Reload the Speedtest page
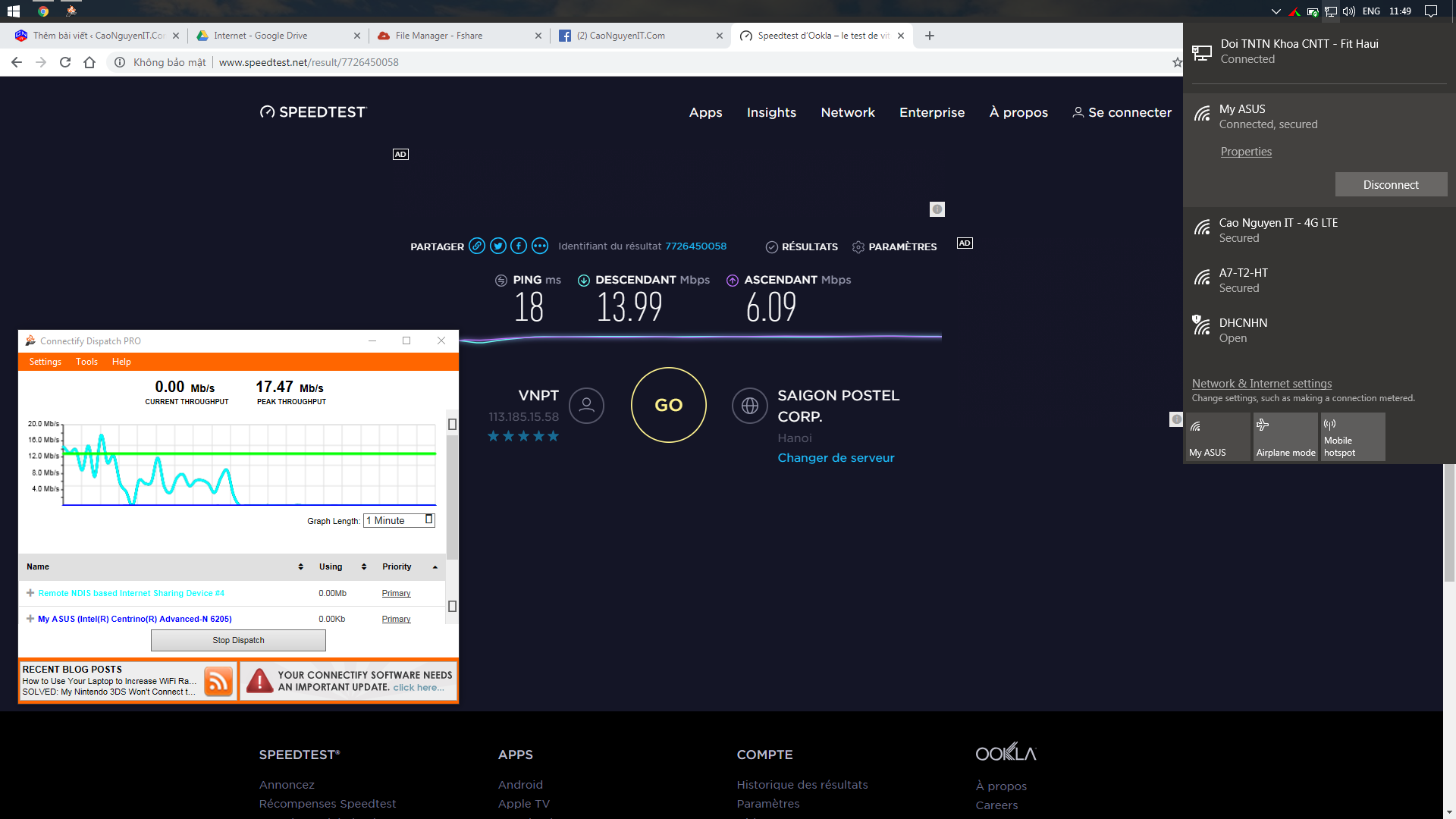The width and height of the screenshot is (1456, 819). [x=65, y=62]
